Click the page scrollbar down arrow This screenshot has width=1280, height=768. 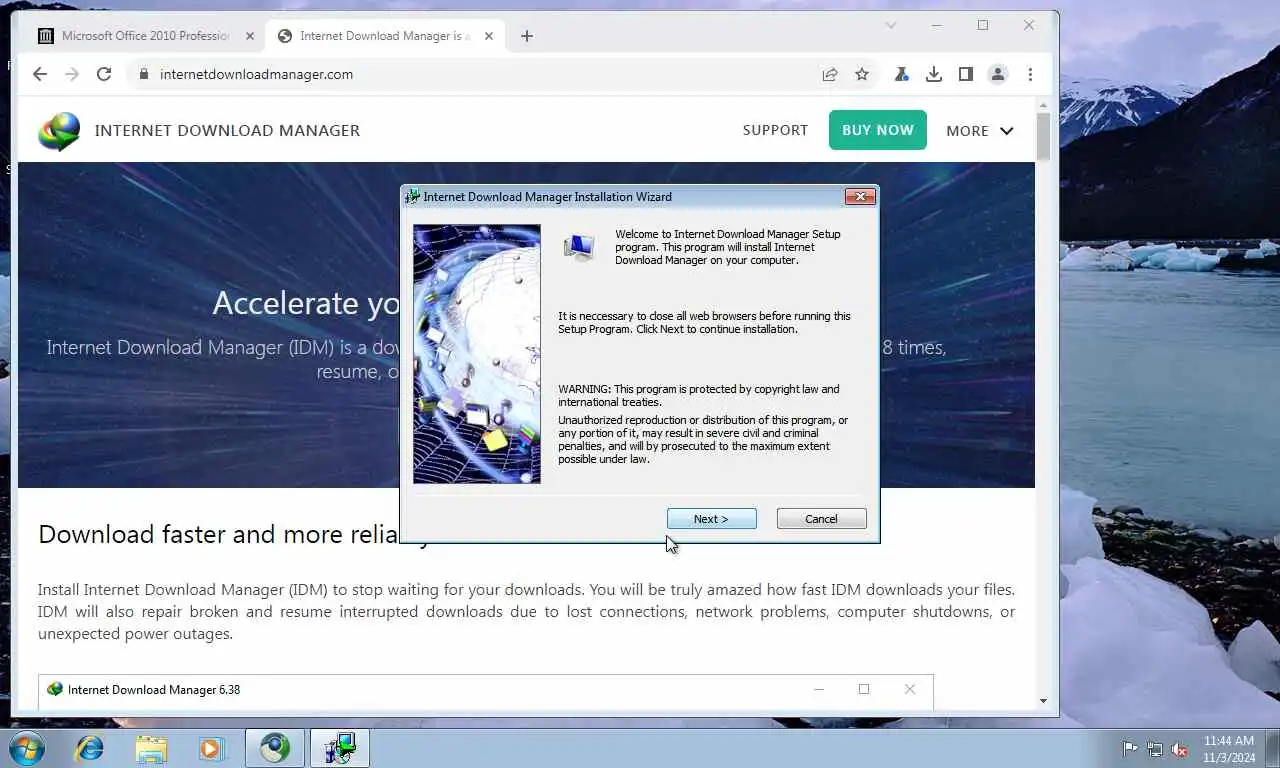coord(1043,701)
